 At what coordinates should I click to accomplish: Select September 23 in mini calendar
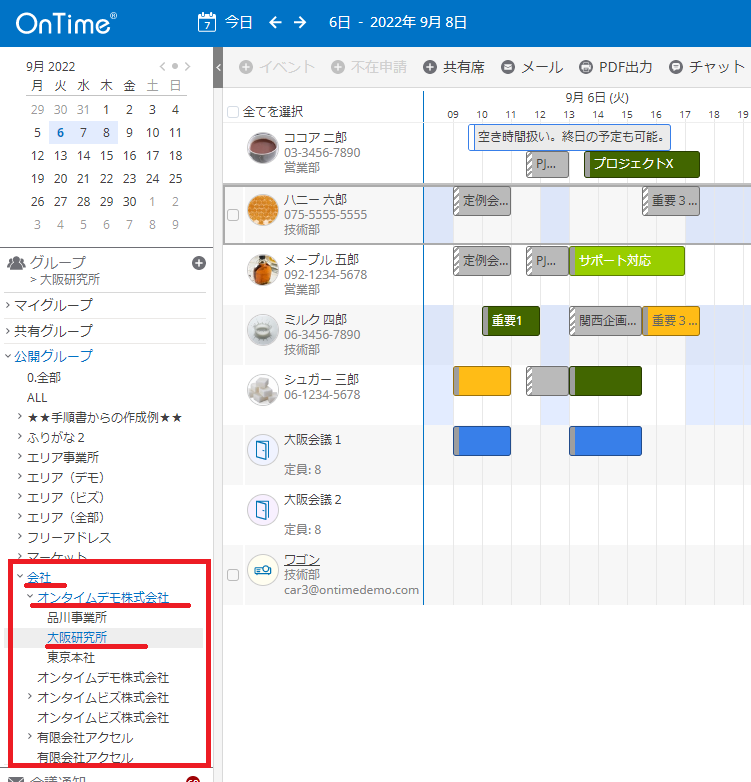pos(129,179)
